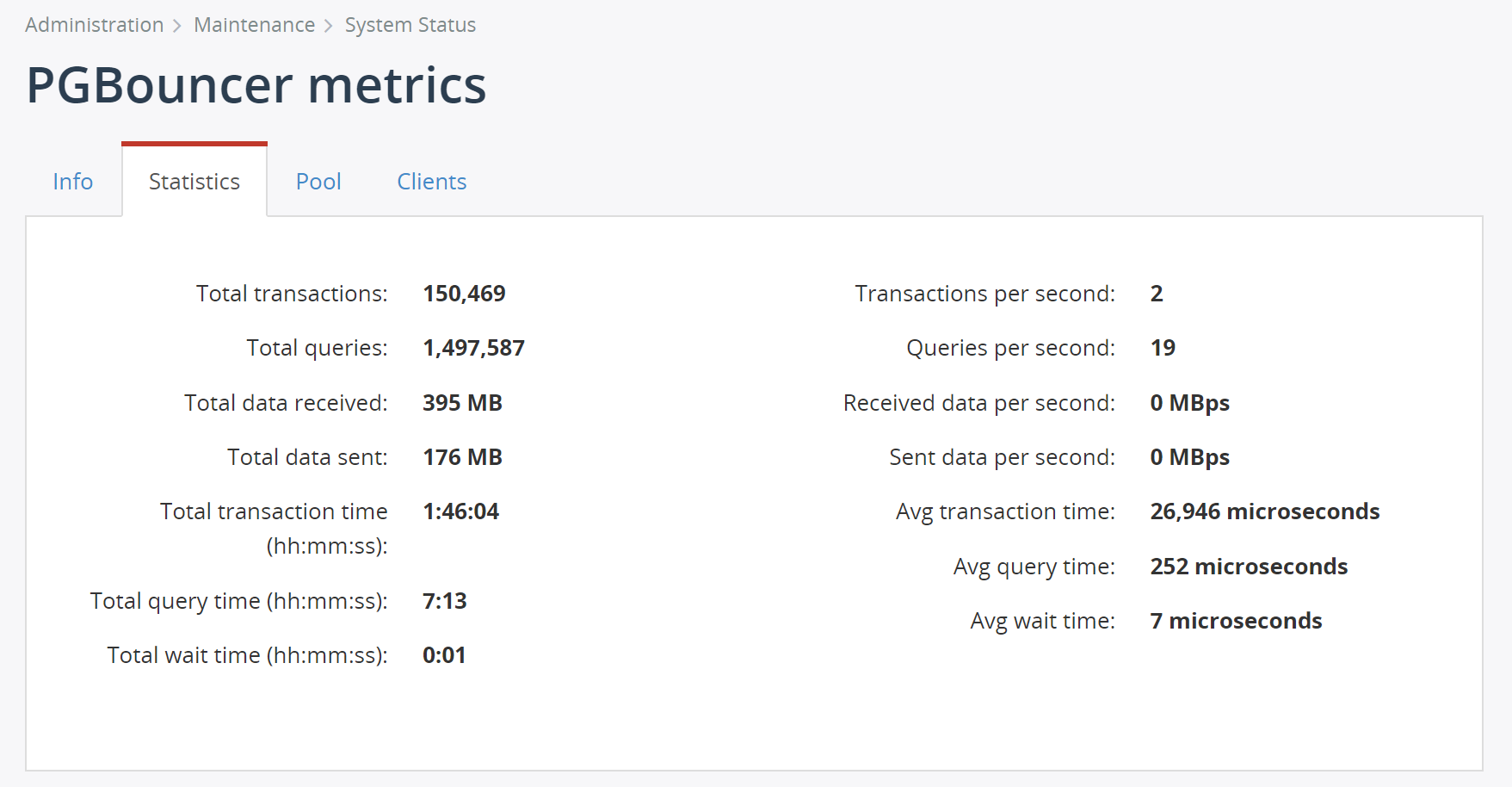Viewport: 1512px width, 787px height.
Task: Select the 252 microseconds value
Action: (1250, 567)
